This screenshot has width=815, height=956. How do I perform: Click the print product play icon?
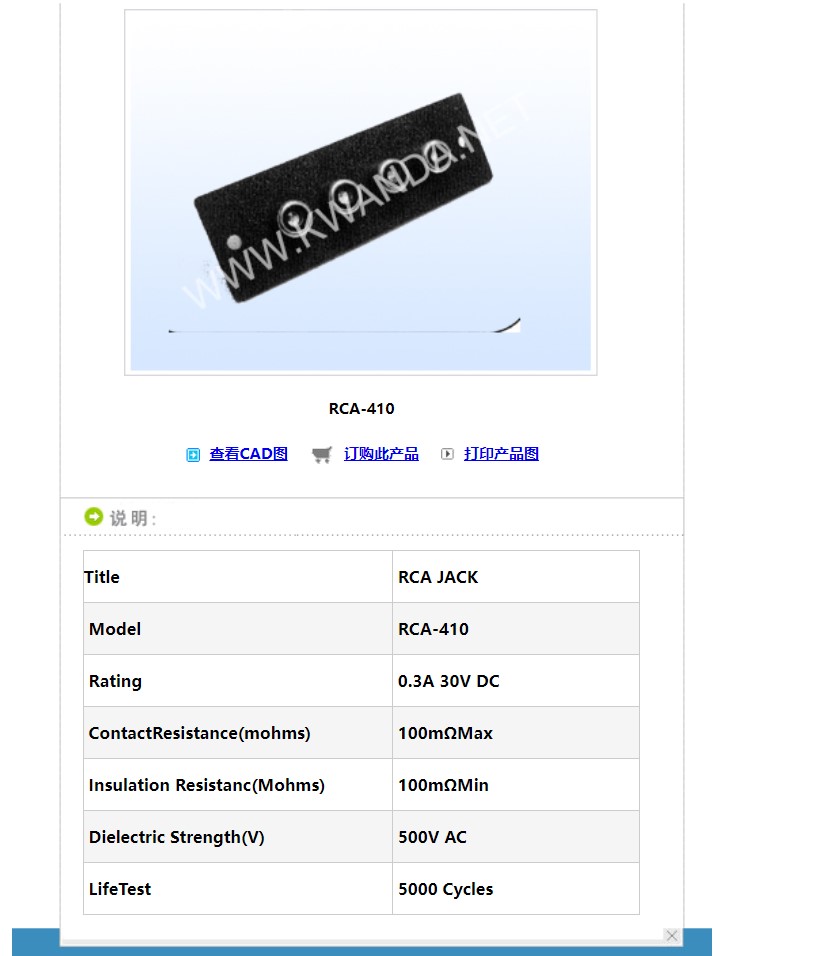coord(447,454)
